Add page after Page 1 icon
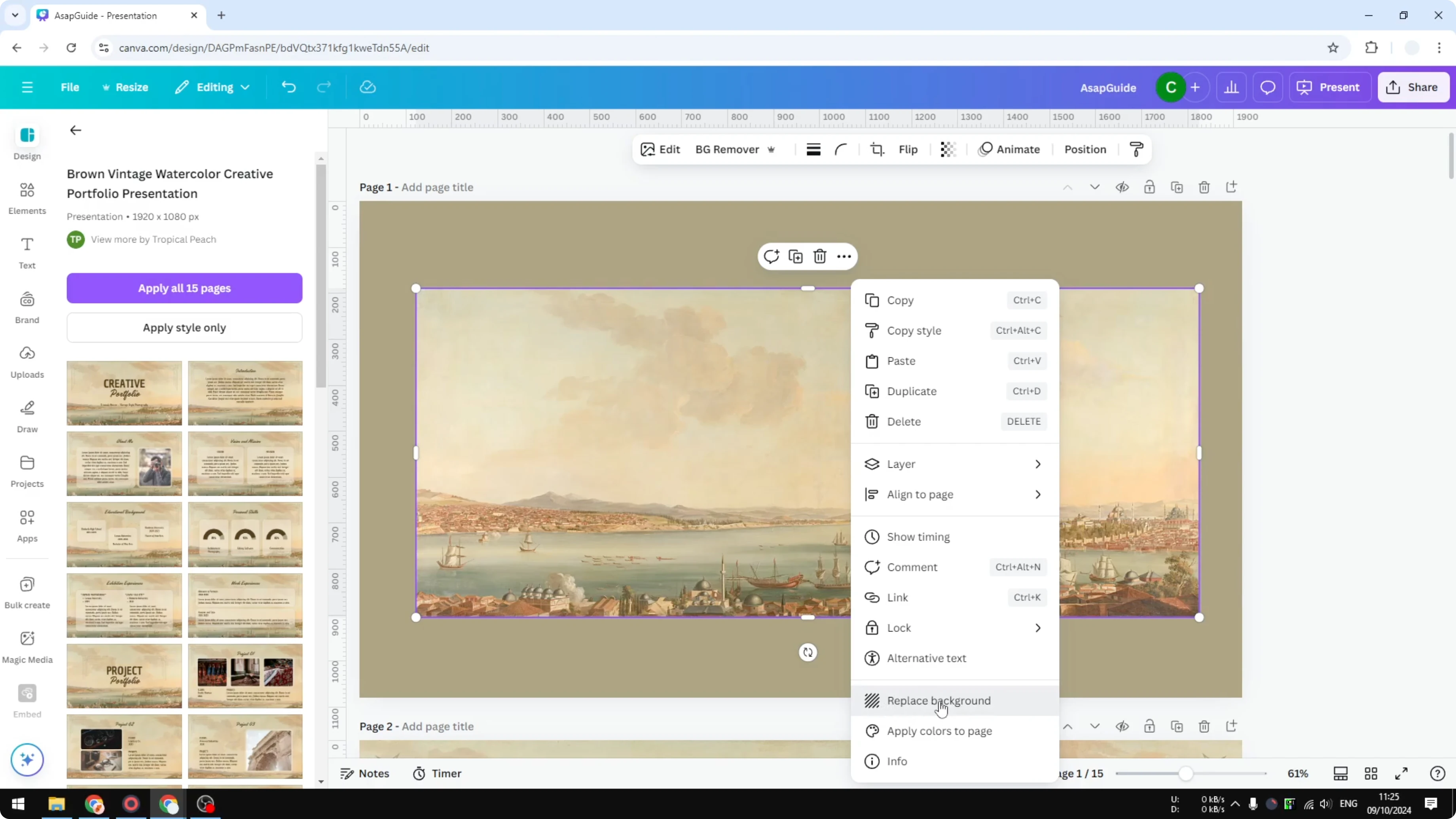1456x819 pixels. click(x=1231, y=187)
